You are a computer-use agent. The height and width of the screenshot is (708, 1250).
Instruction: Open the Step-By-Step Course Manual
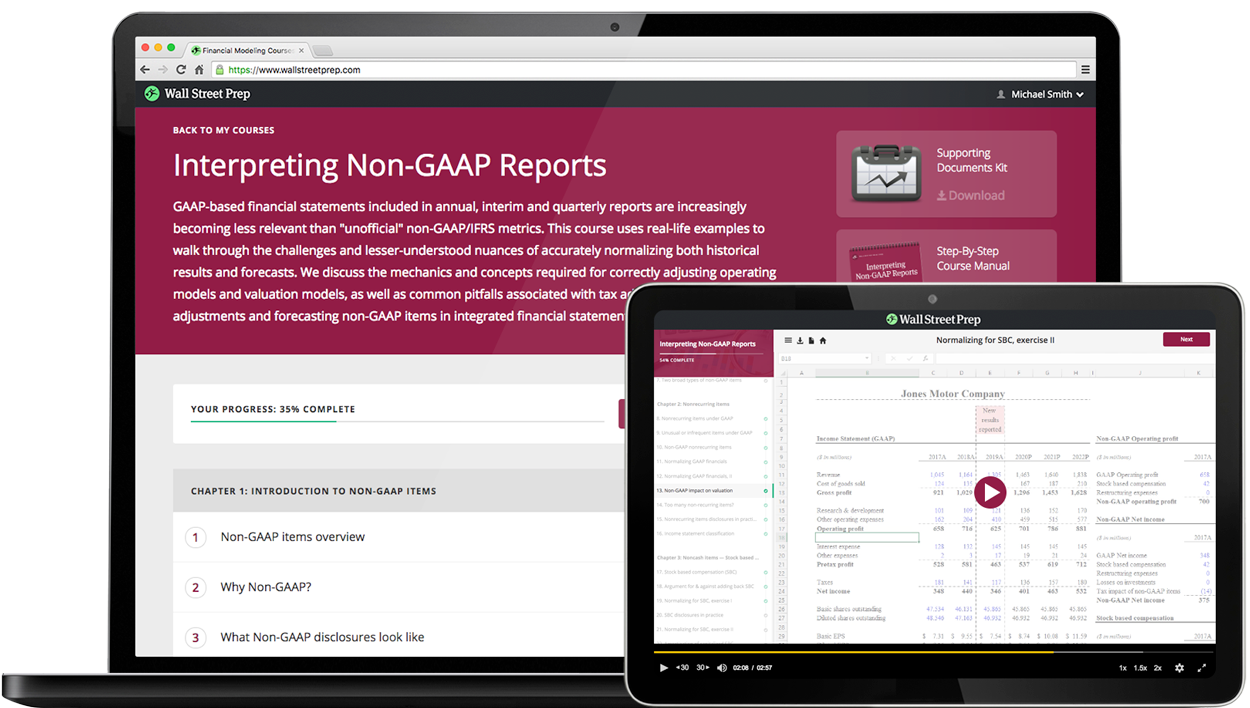(973, 259)
